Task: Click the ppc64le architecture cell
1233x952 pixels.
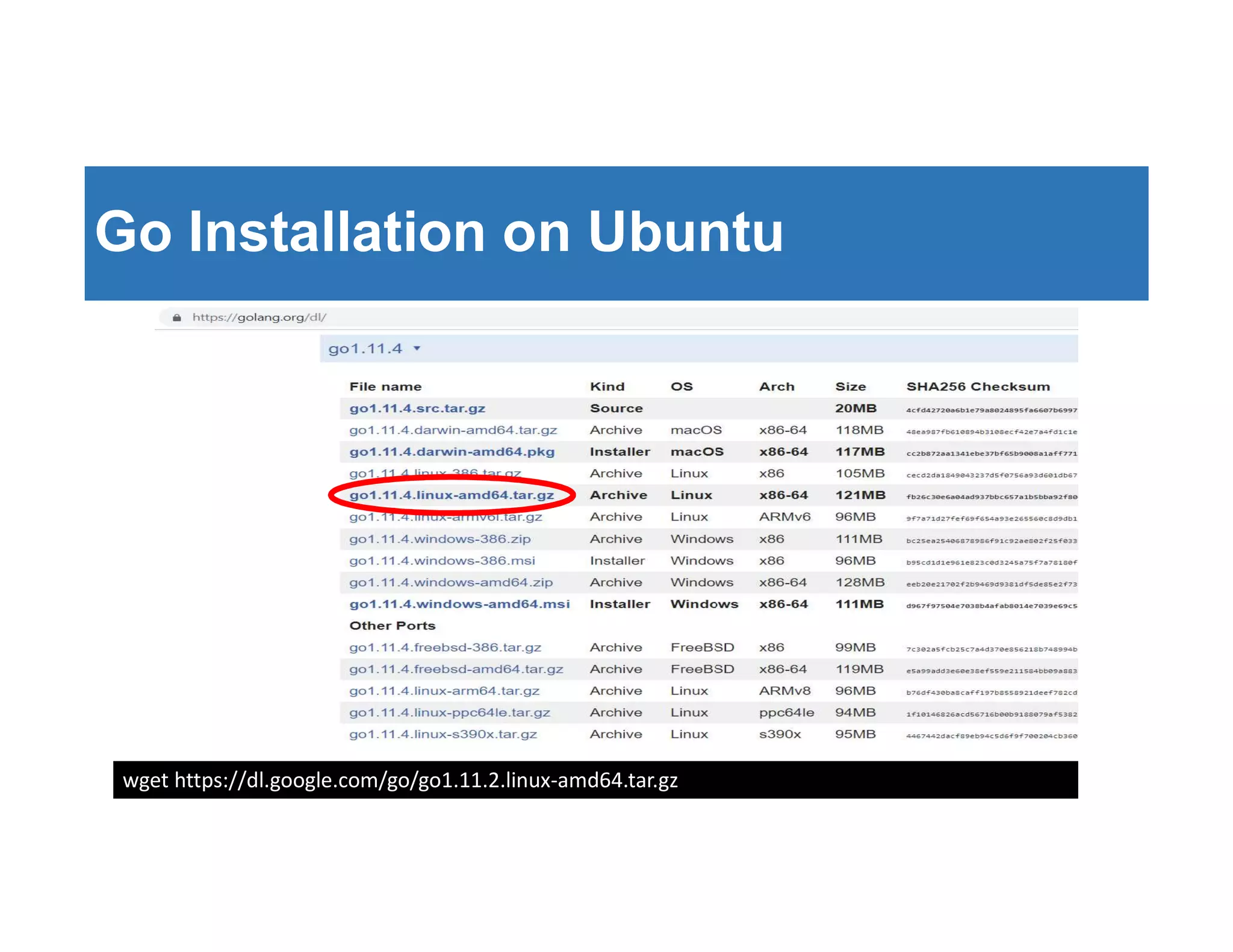Action: pyautogui.click(x=786, y=712)
